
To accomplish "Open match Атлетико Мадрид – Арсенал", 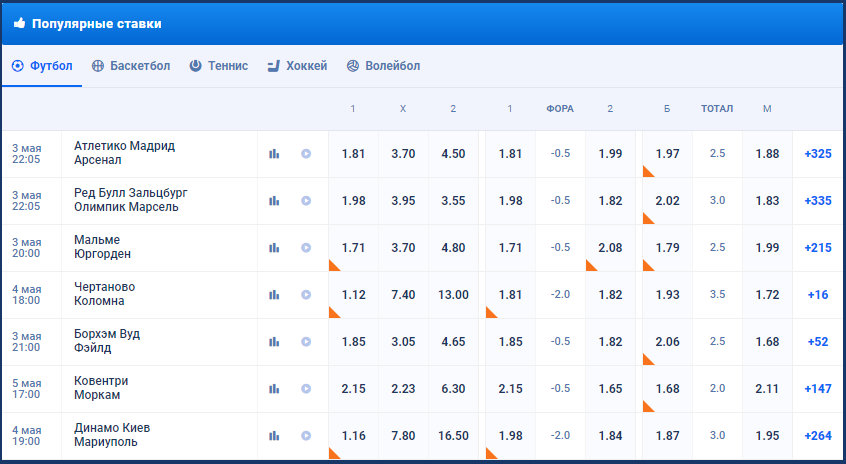I will (x=125, y=153).
